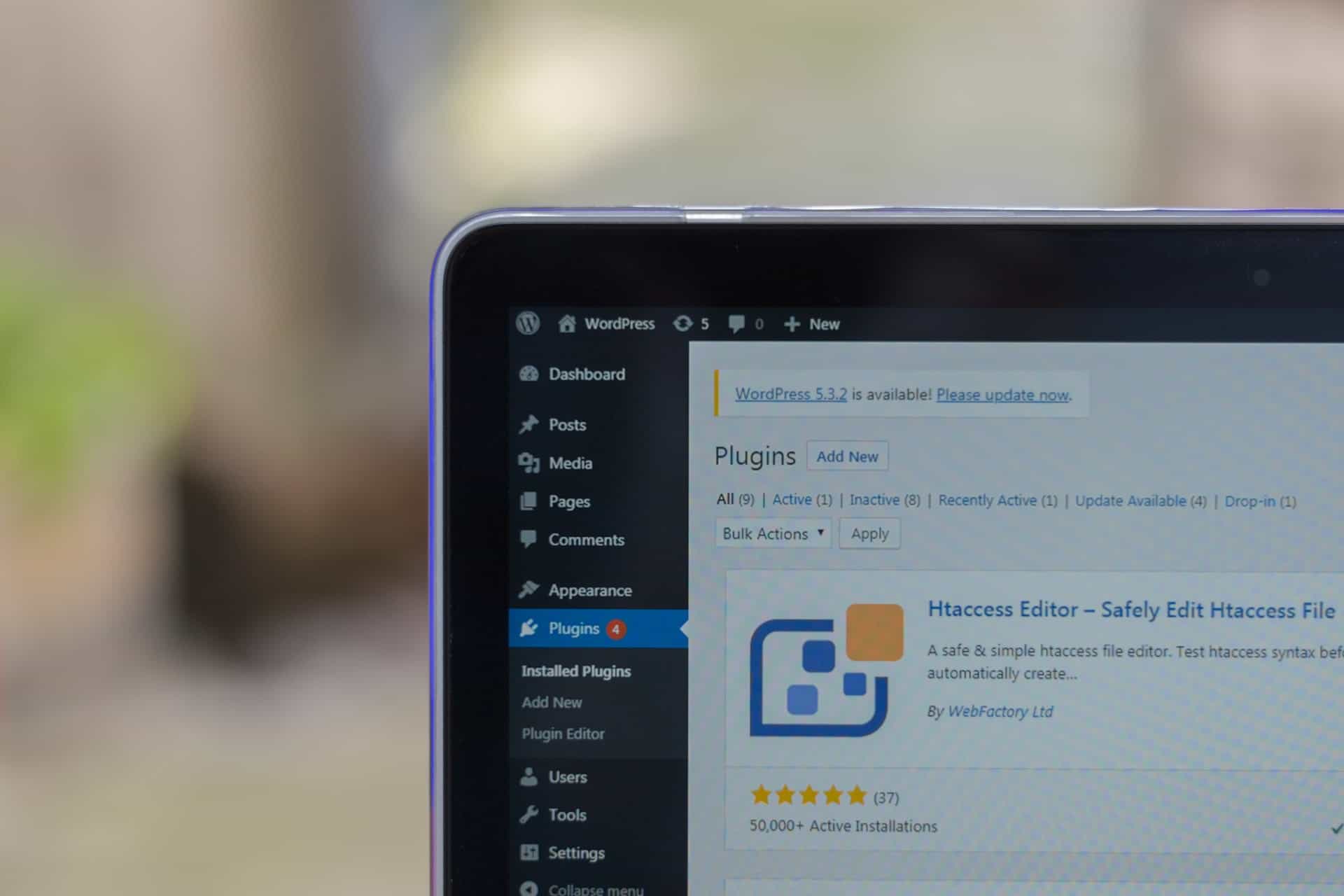Screen dimensions: 1344x896
Task: Click the Add New menu item
Action: click(x=554, y=700)
